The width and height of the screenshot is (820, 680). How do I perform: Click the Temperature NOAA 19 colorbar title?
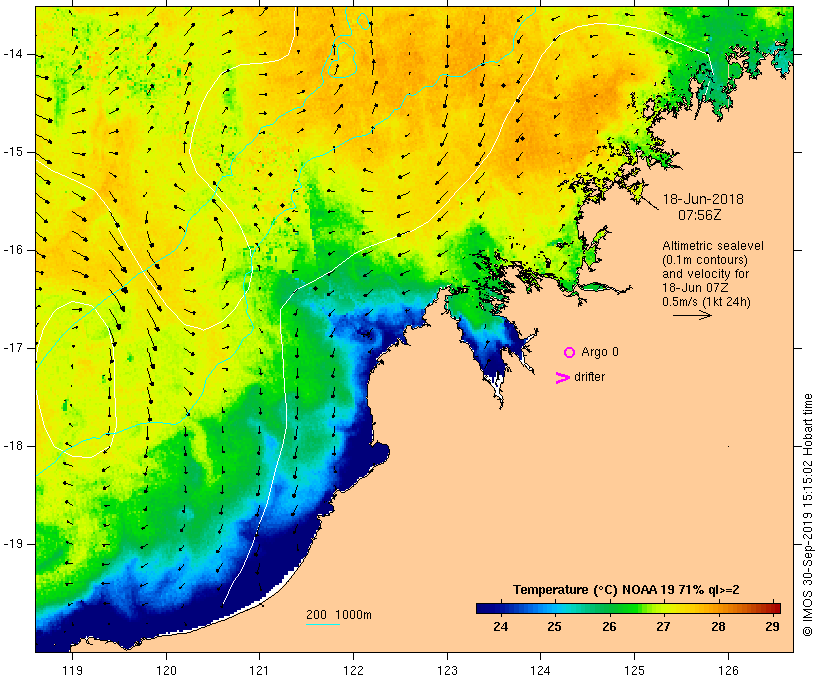coord(626,590)
